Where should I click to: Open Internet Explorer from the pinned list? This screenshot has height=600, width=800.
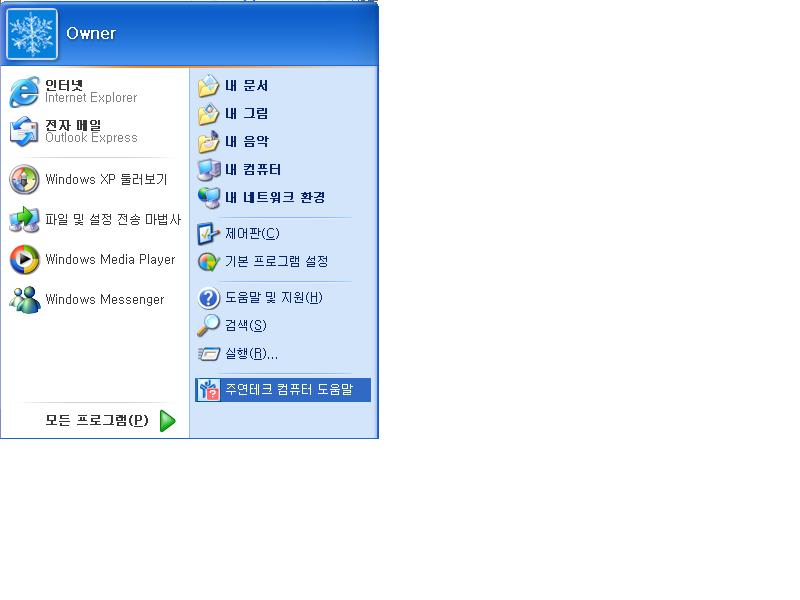point(94,91)
